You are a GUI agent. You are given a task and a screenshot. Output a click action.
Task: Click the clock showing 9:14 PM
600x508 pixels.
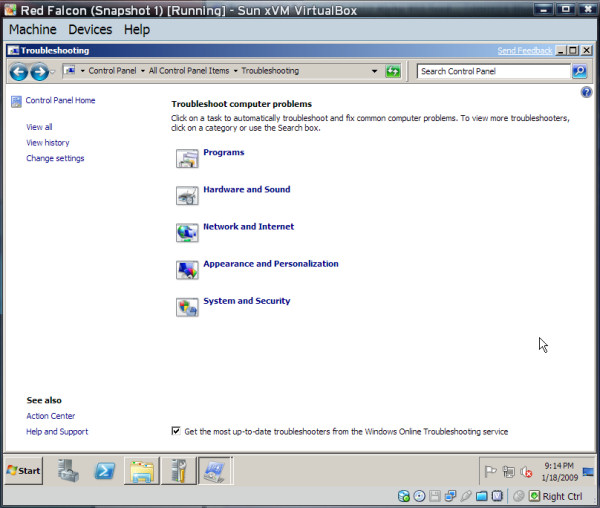pyautogui.click(x=559, y=471)
